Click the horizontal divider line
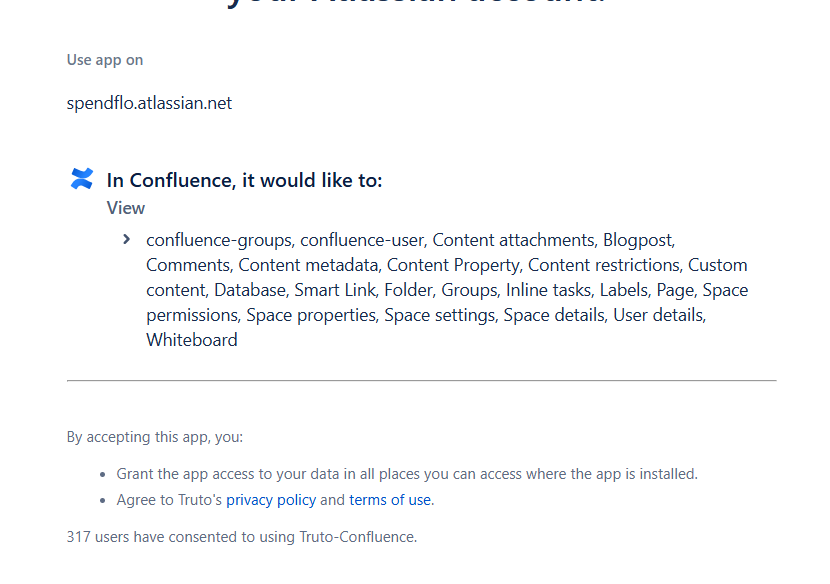Viewport: 830px width, 584px height. pyautogui.click(x=421, y=380)
